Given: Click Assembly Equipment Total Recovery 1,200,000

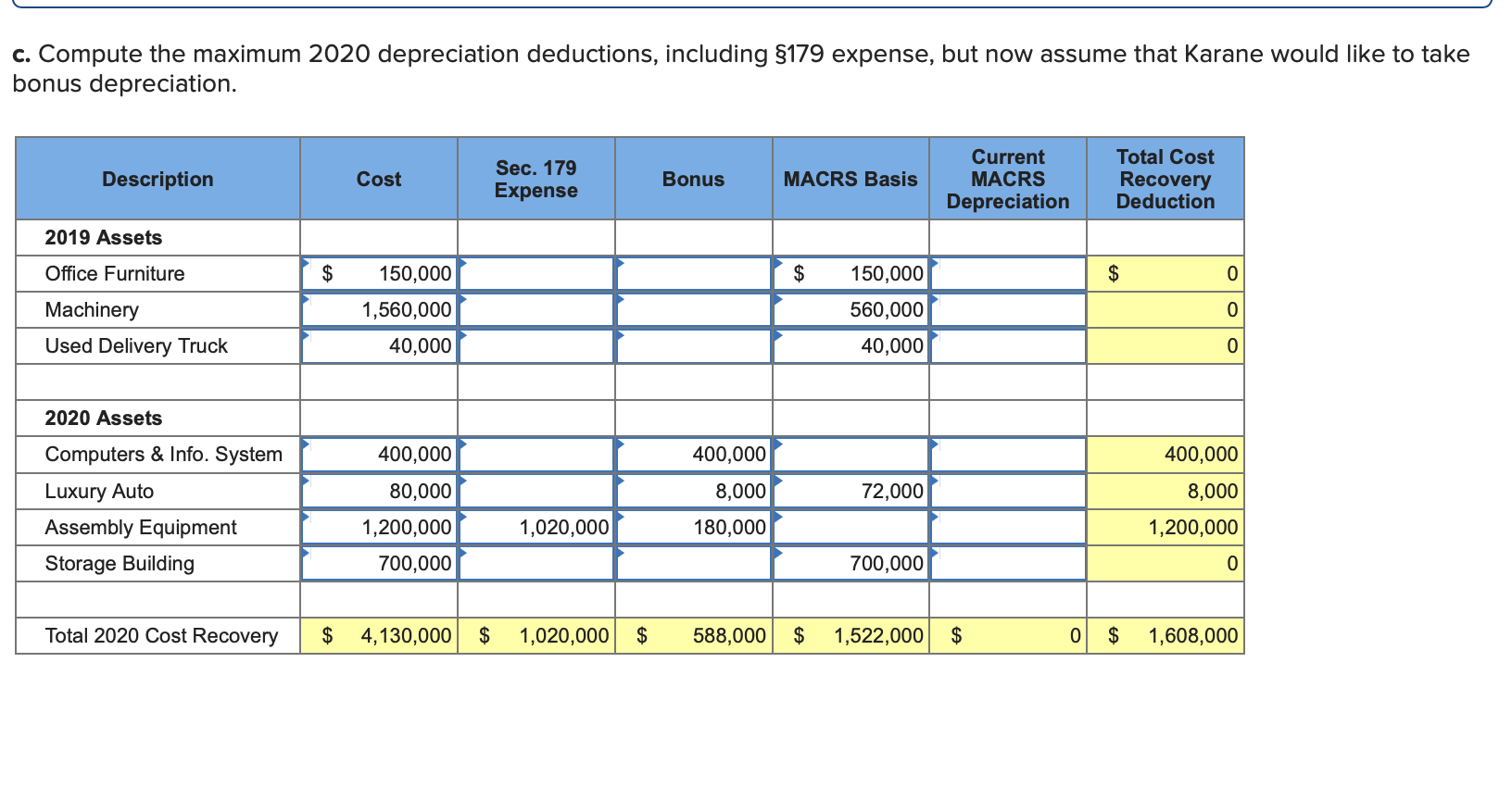Looking at the screenshot, I should point(1165,527).
